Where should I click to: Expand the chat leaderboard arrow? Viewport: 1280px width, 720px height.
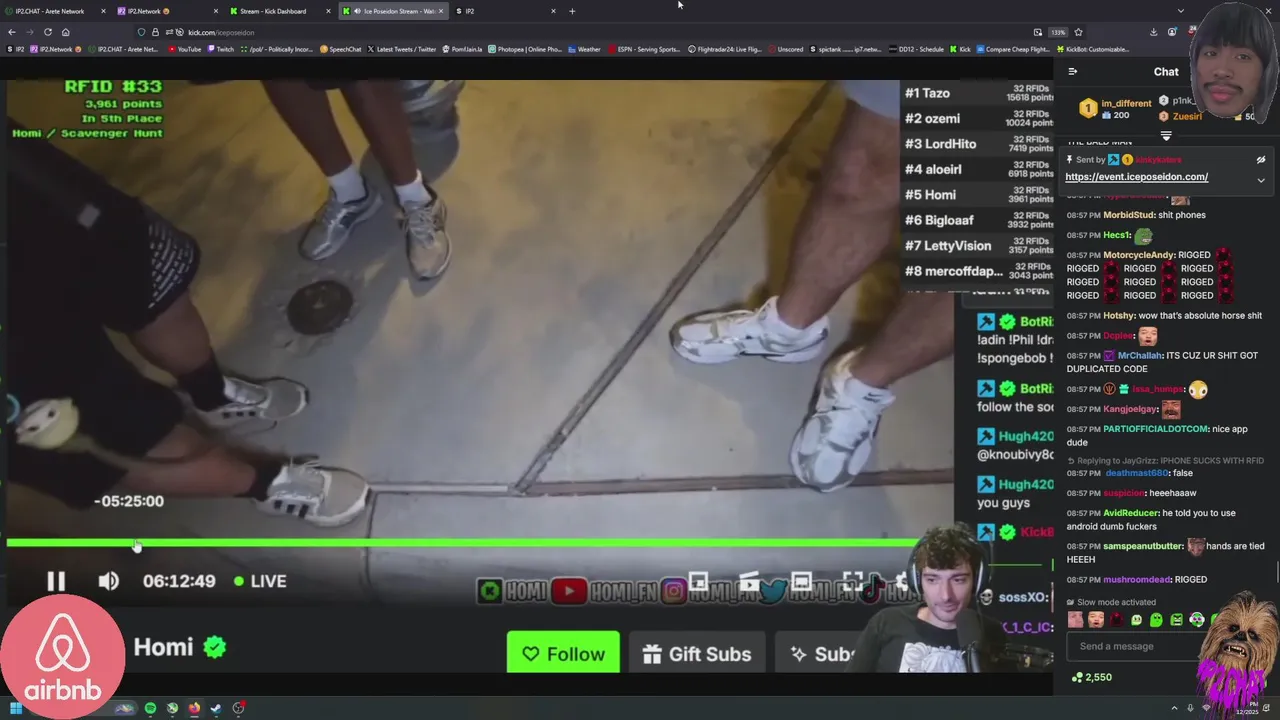1166,135
